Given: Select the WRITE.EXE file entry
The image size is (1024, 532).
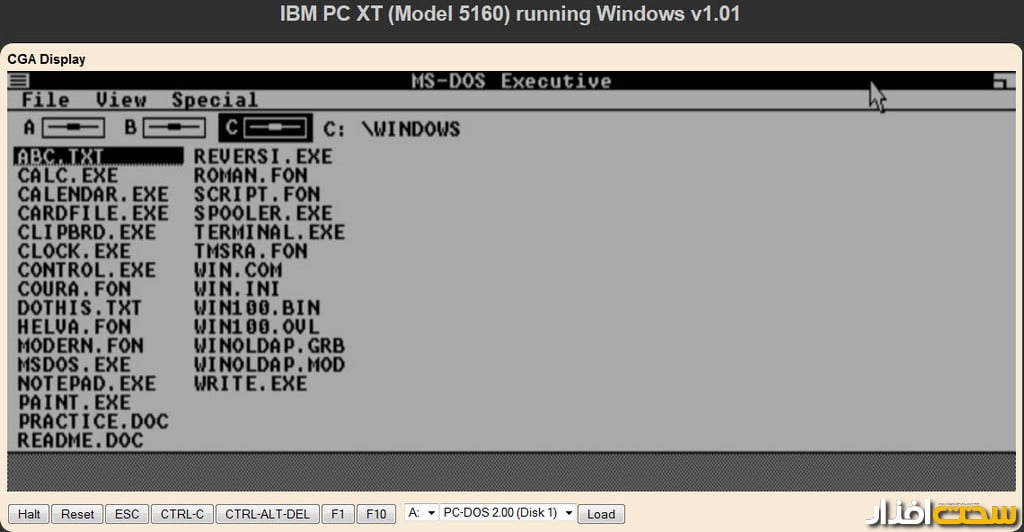Looking at the screenshot, I should tap(250, 384).
